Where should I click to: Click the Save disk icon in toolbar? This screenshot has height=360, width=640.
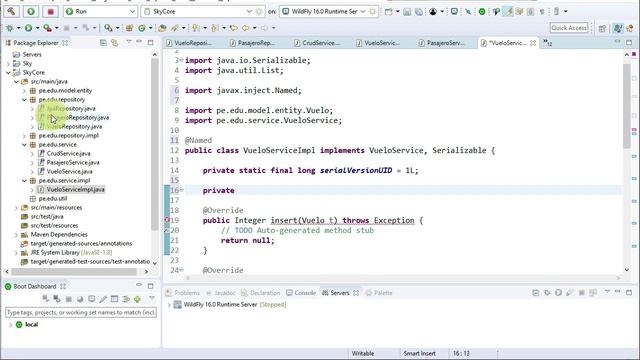[407, 12]
